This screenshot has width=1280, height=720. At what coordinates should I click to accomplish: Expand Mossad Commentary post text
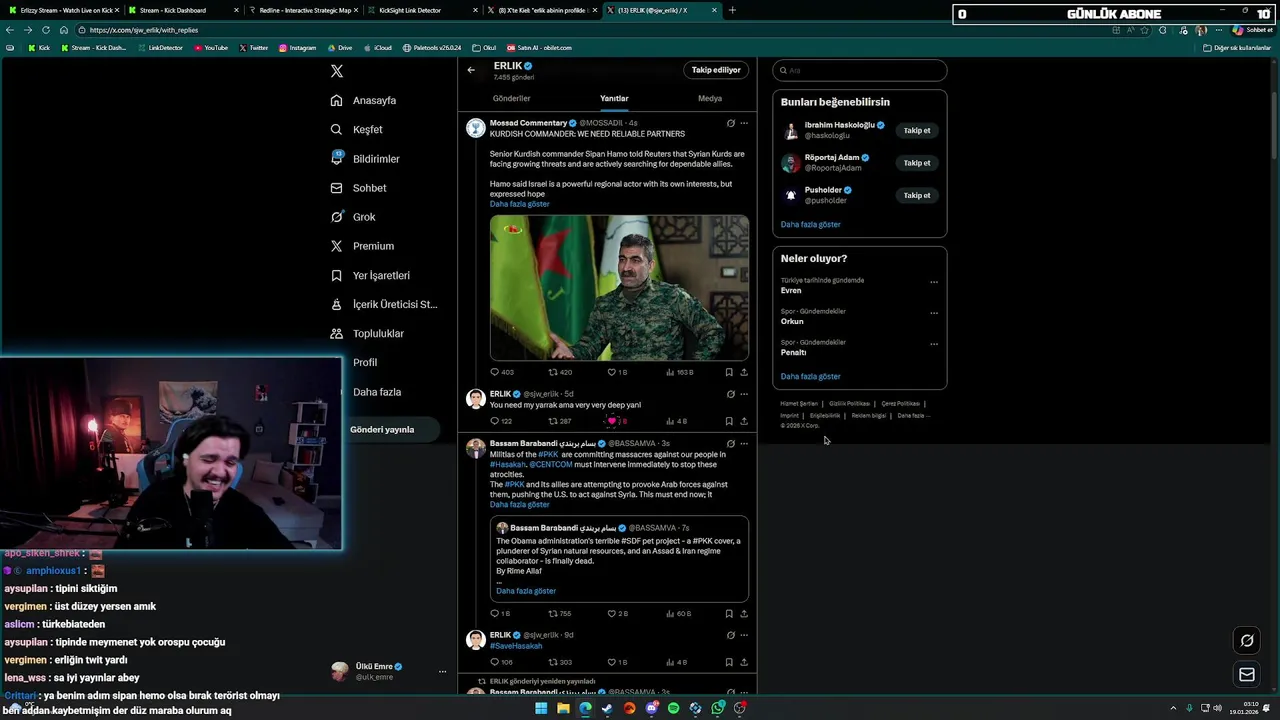[x=519, y=204]
